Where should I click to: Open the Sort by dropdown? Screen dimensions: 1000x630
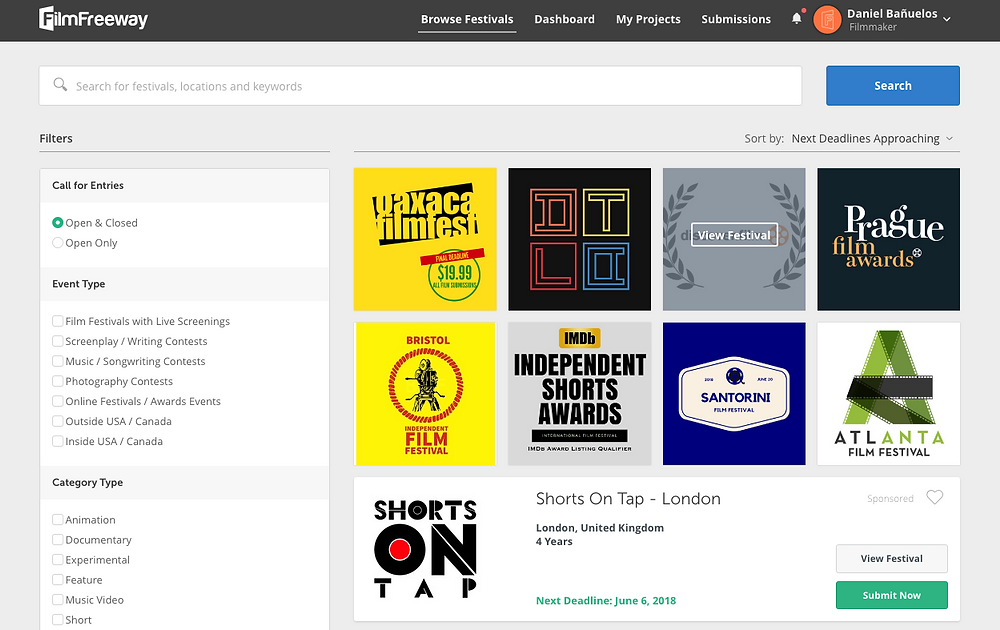pos(872,138)
